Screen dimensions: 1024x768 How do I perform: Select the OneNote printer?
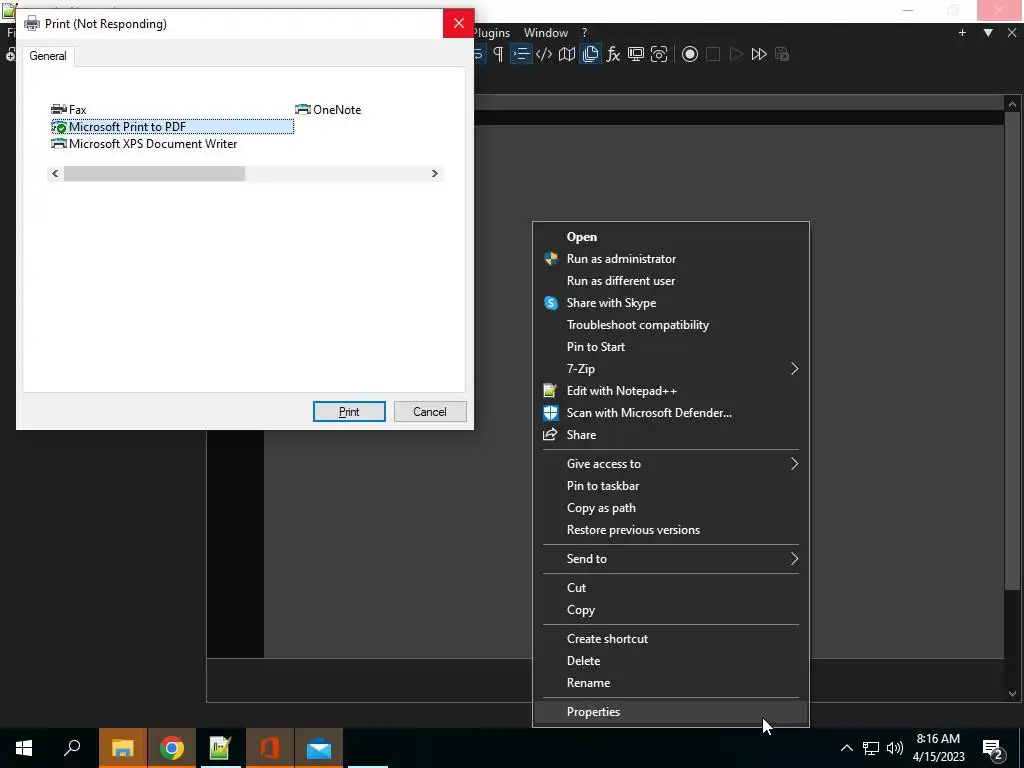click(328, 110)
